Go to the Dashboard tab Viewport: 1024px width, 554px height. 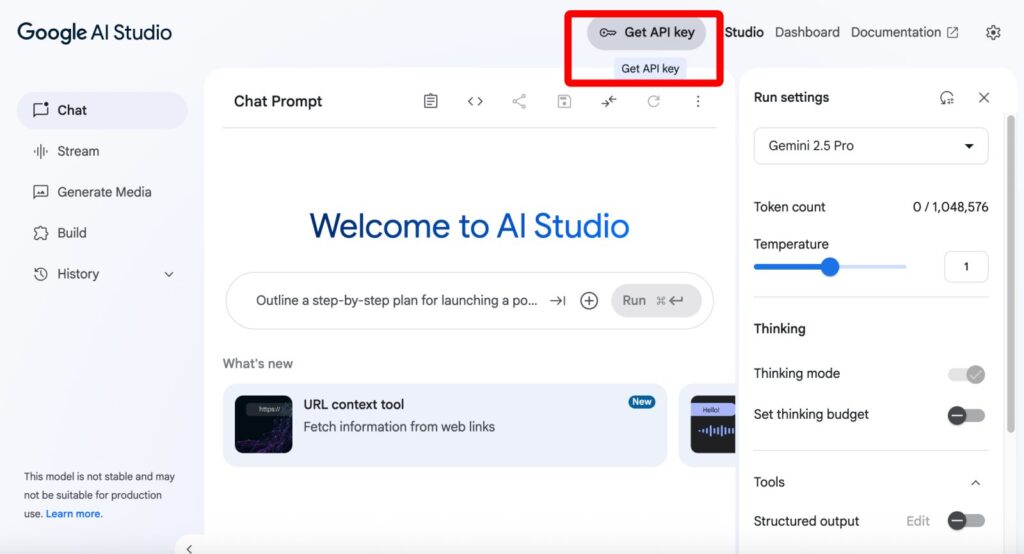click(x=807, y=32)
